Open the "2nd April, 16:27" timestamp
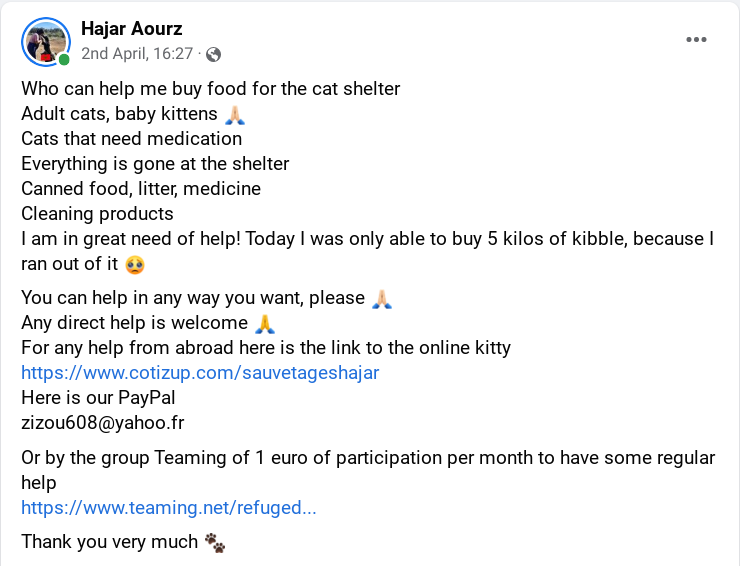Image resolution: width=740 pixels, height=566 pixels. [x=137, y=53]
